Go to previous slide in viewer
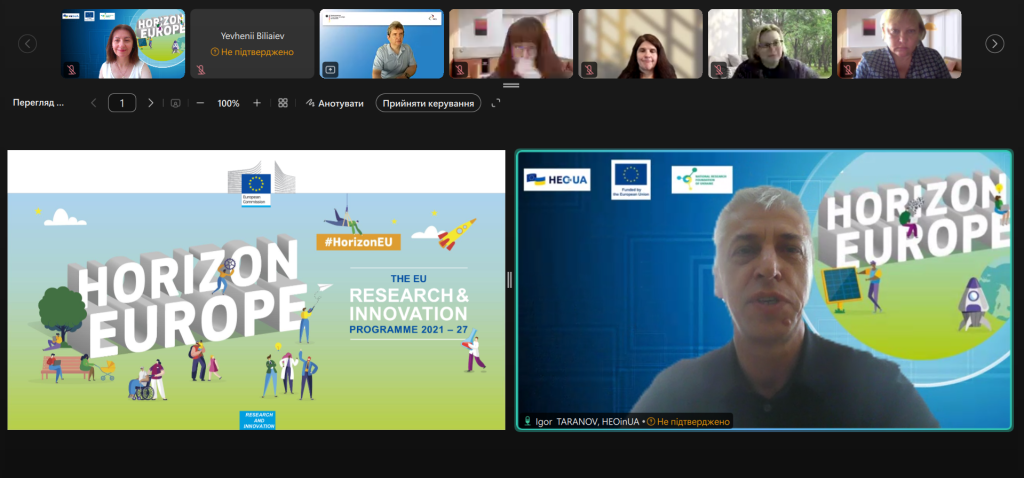 click(x=93, y=103)
